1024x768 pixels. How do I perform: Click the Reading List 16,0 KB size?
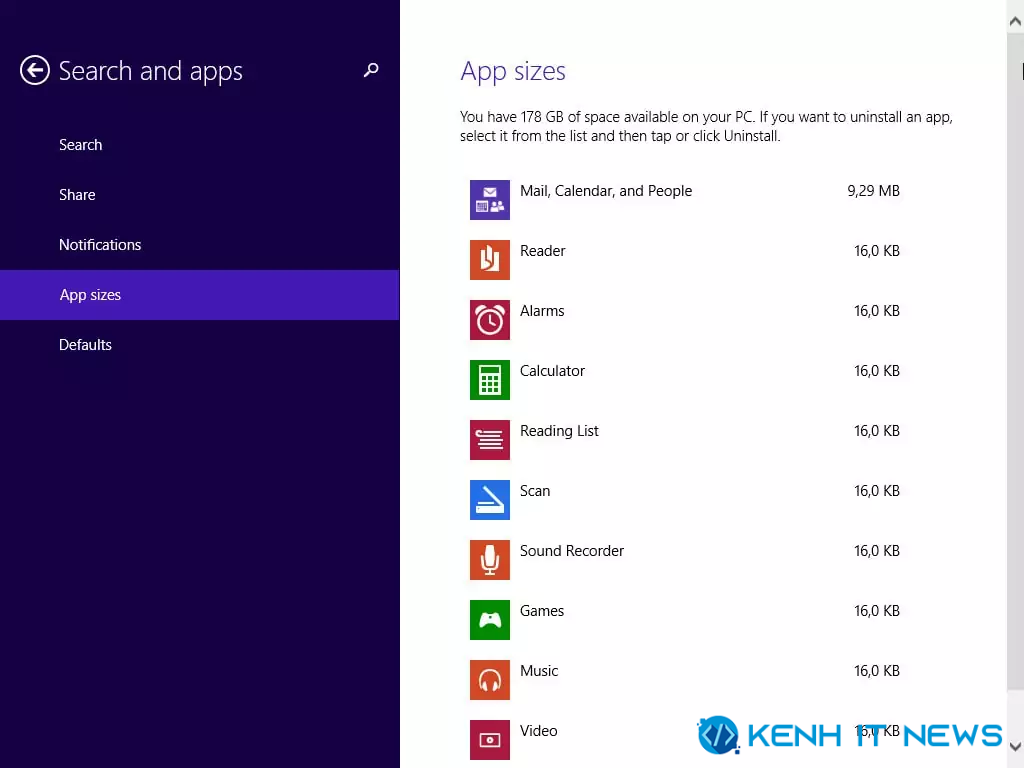(x=877, y=432)
